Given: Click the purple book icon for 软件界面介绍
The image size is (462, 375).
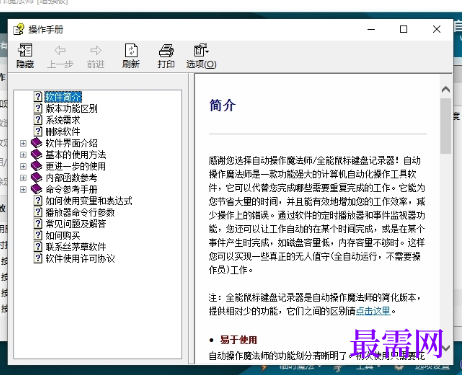Looking at the screenshot, I should pos(36,143).
